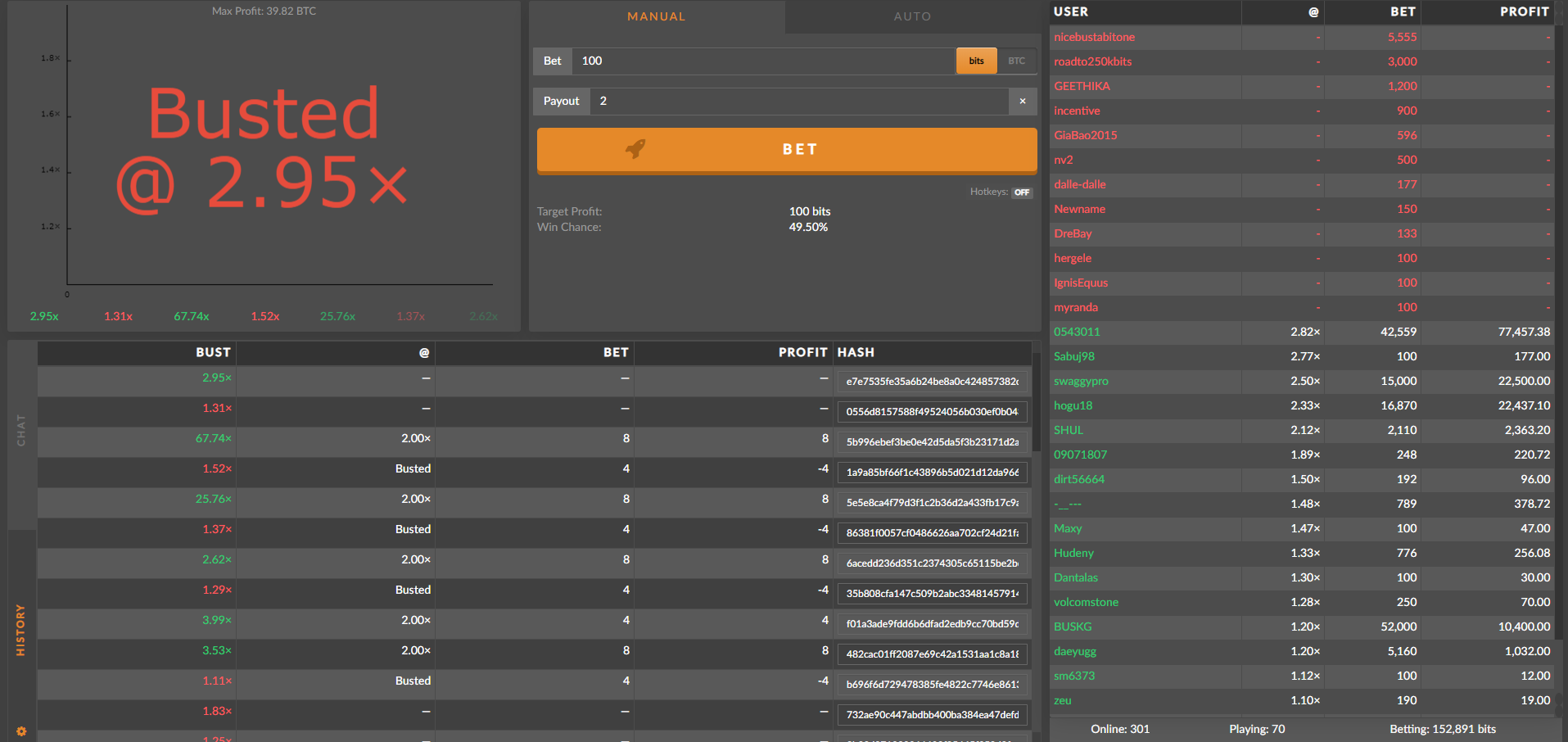The width and height of the screenshot is (1568, 742).
Task: Open Hudeny's player page
Action: [1073, 553]
